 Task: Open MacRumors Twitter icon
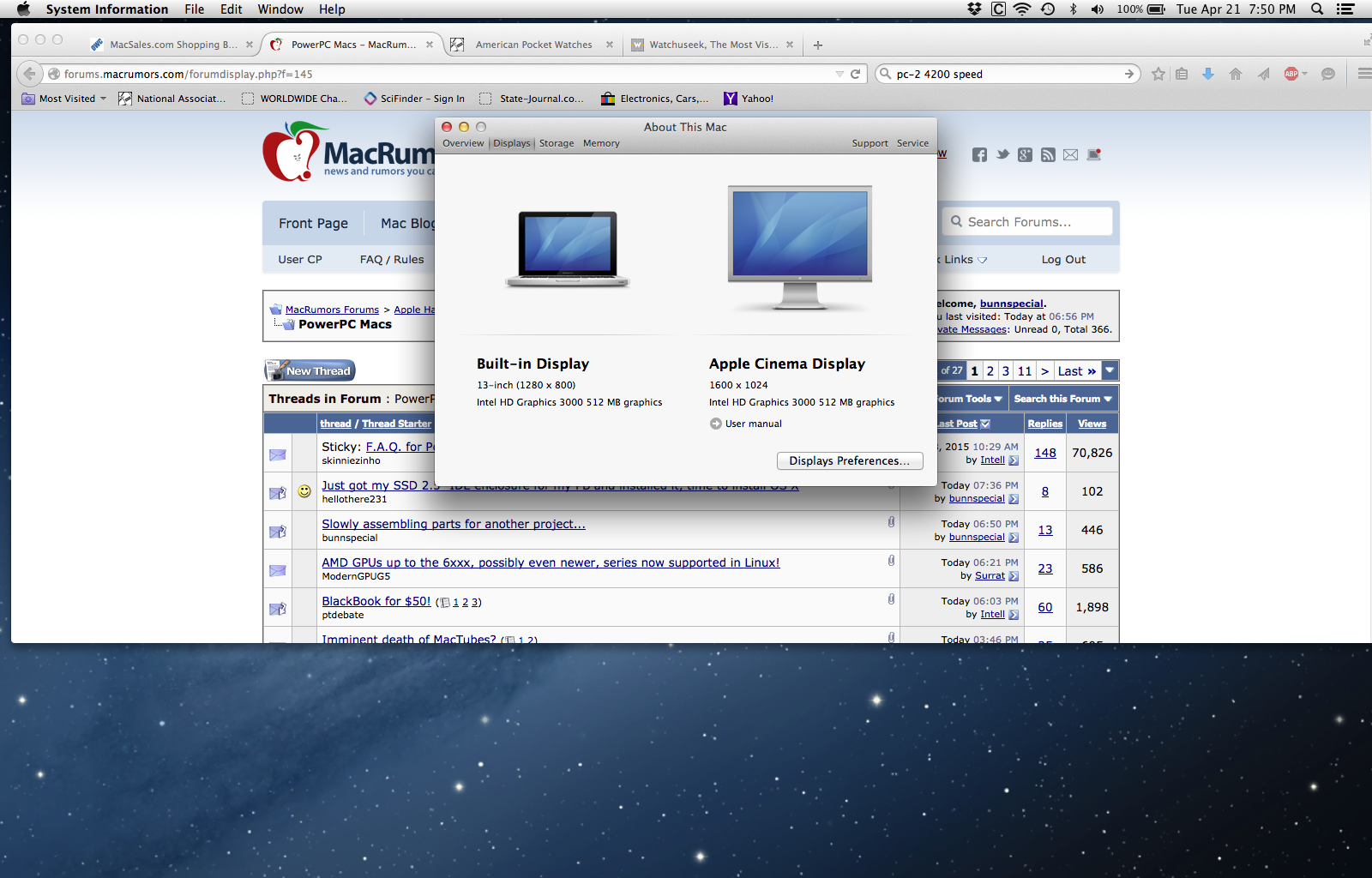coord(1002,155)
